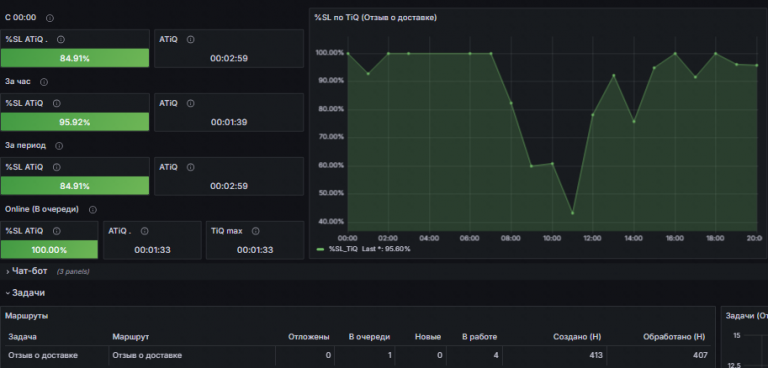This screenshot has width=768, height=368.
Task: Click info icon of ATiQ panel under За период
Action: (191, 167)
